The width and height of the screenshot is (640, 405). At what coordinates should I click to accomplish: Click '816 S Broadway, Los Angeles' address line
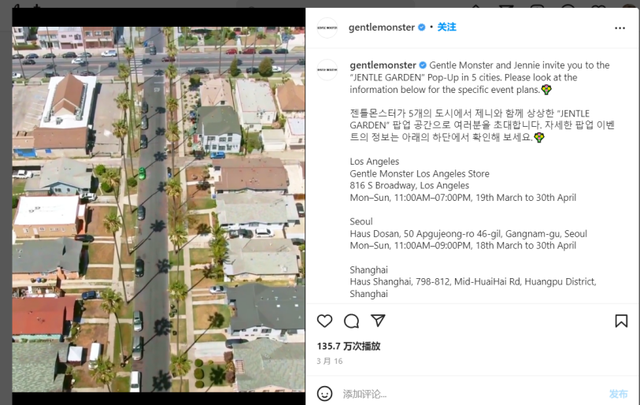409,185
